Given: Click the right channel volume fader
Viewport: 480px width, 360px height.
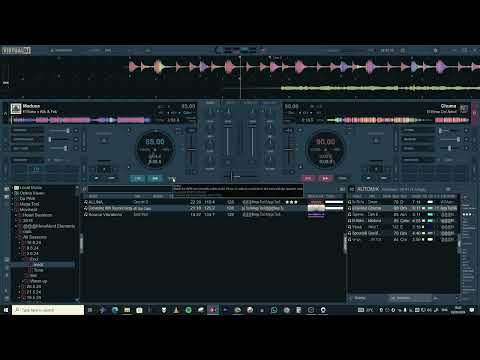Looking at the screenshot, I should 252,140.
